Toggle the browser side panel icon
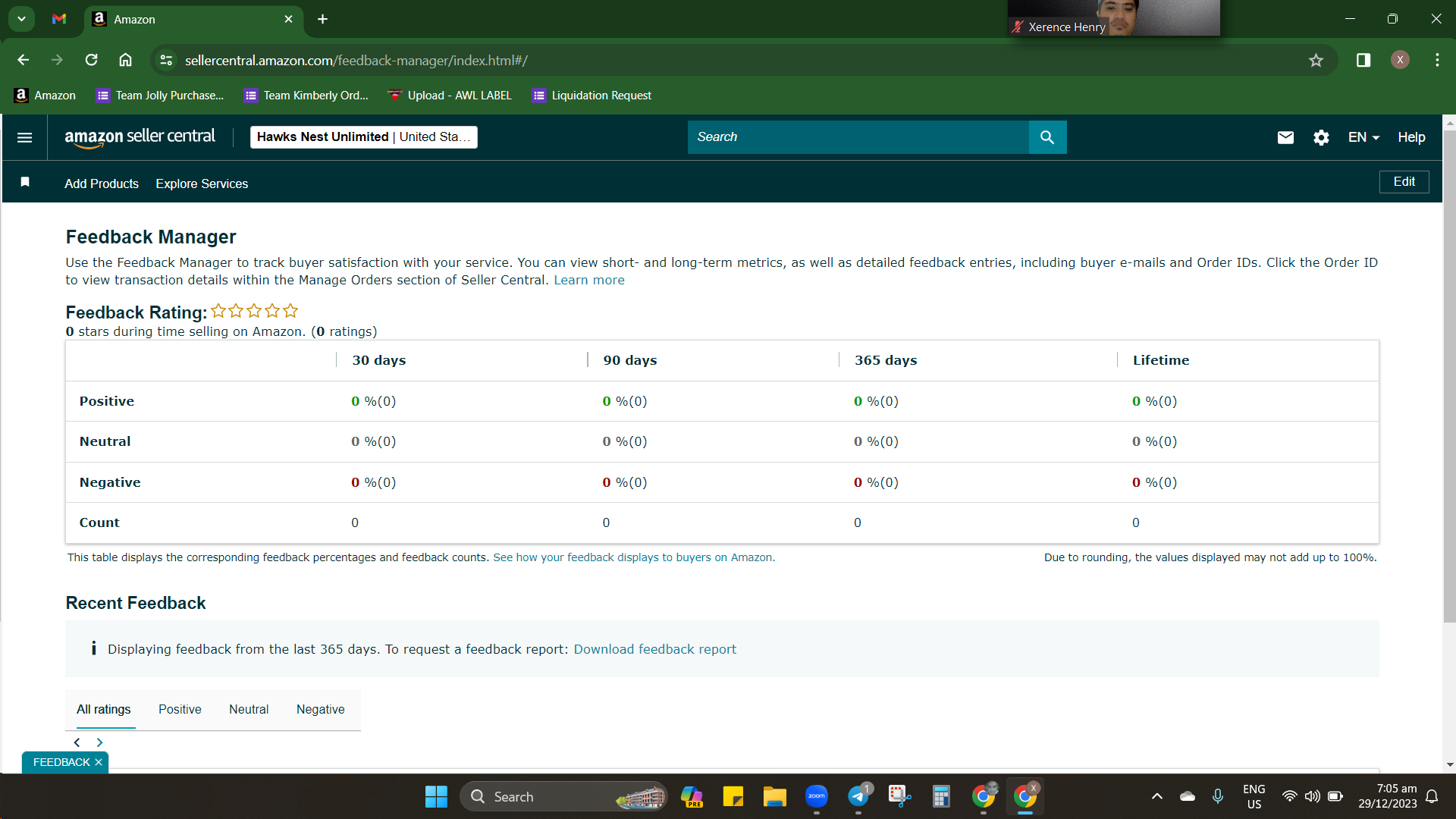The width and height of the screenshot is (1456, 819). point(1363,60)
